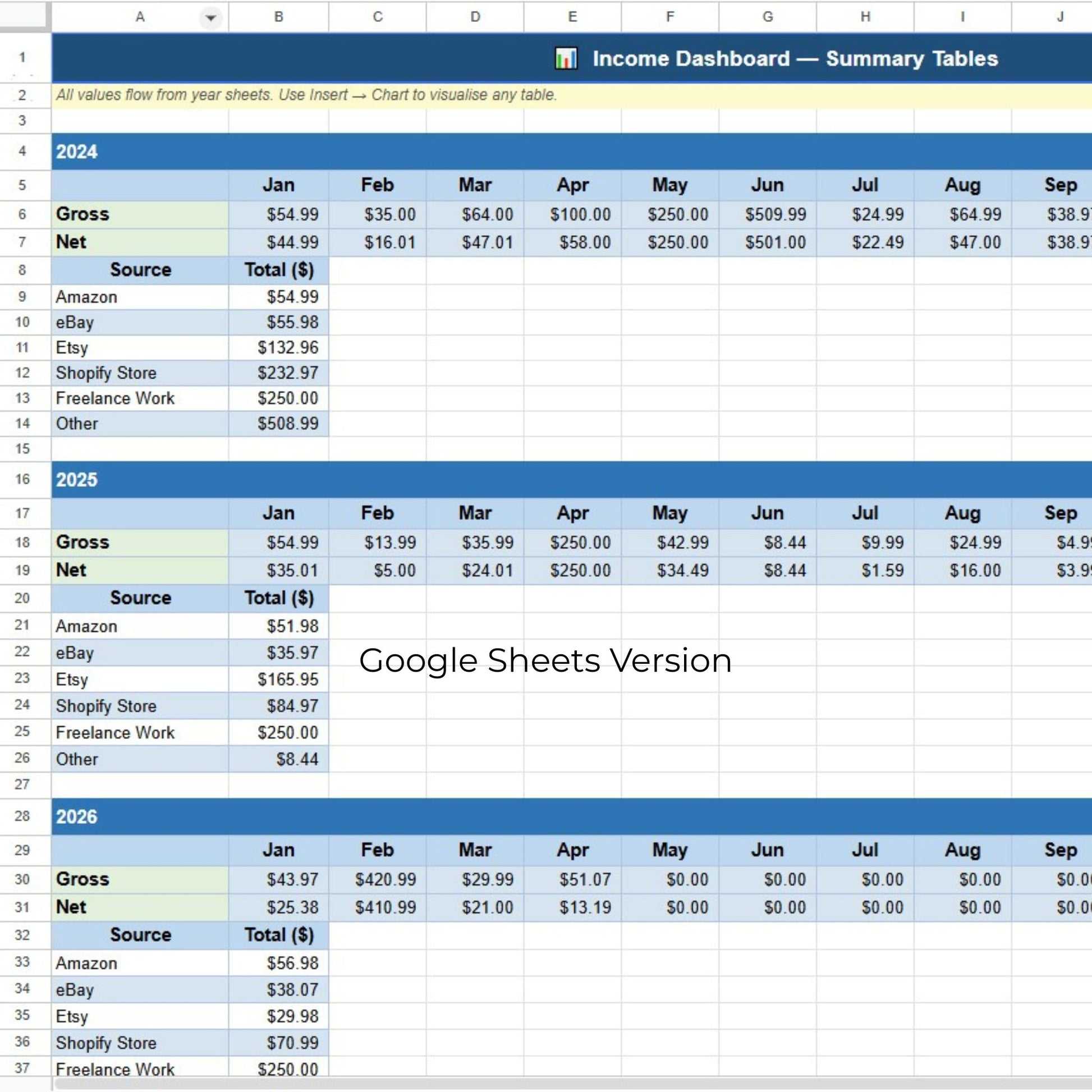This screenshot has height=1092, width=1092.
Task: Select 2024 Jul net $22.49
Action: tap(865, 242)
